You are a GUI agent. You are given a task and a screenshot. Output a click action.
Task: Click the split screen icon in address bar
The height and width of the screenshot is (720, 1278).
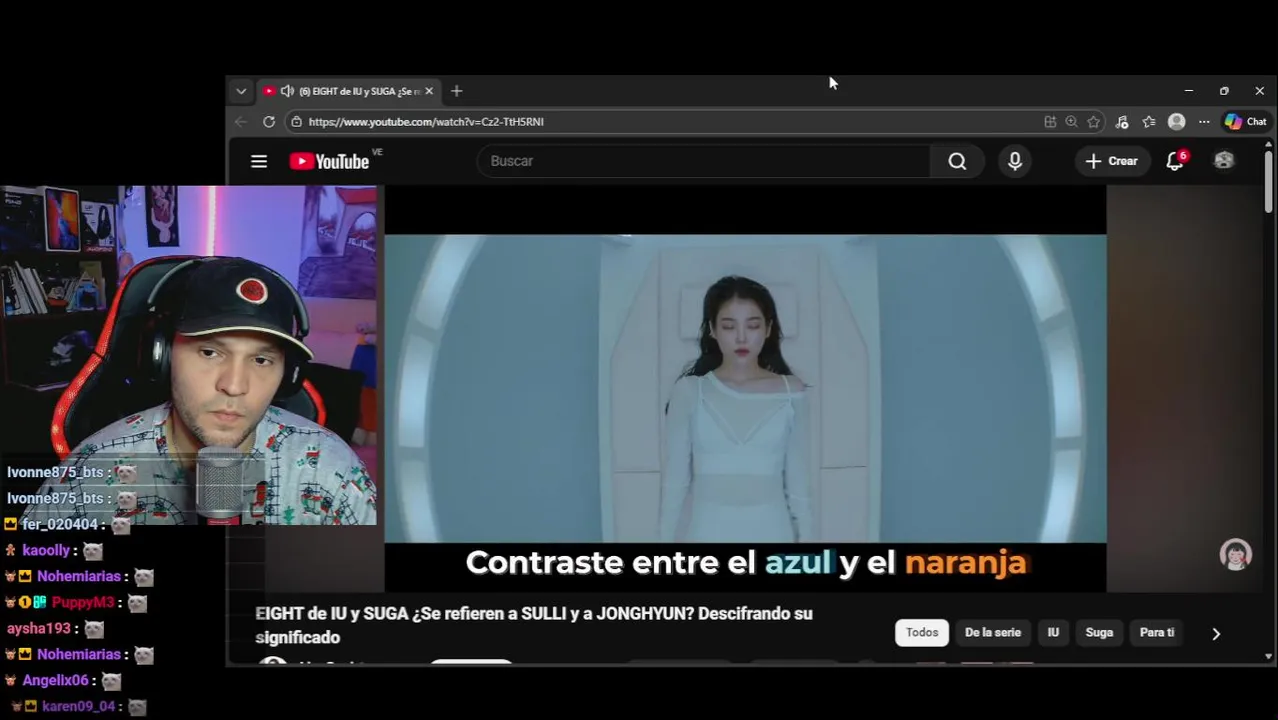(x=1050, y=122)
